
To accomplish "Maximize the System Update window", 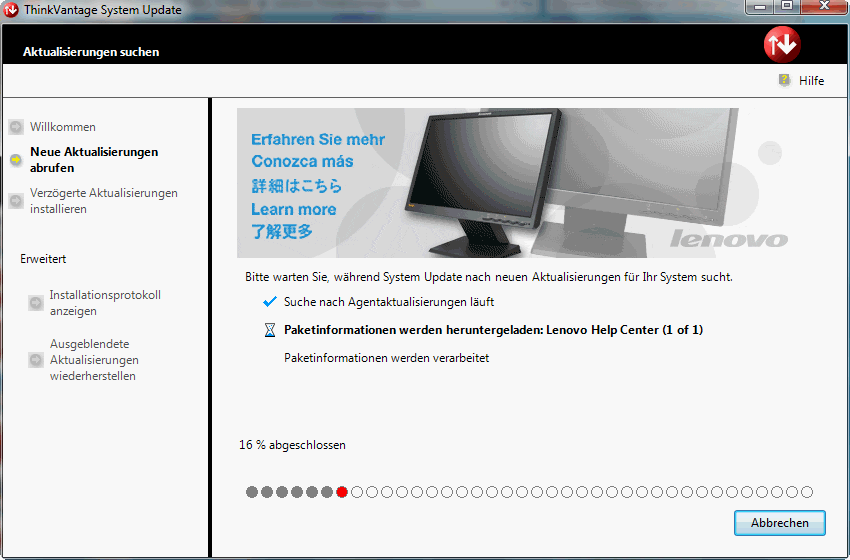I will pos(787,7).
